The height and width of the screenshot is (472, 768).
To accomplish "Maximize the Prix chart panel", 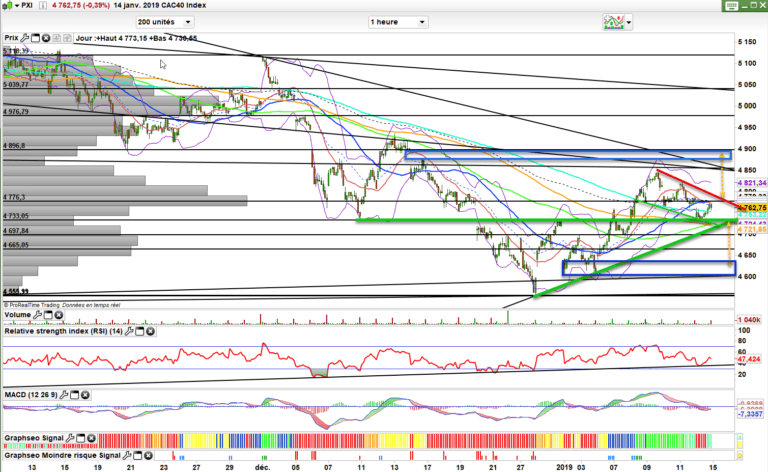I will tap(36, 38).
